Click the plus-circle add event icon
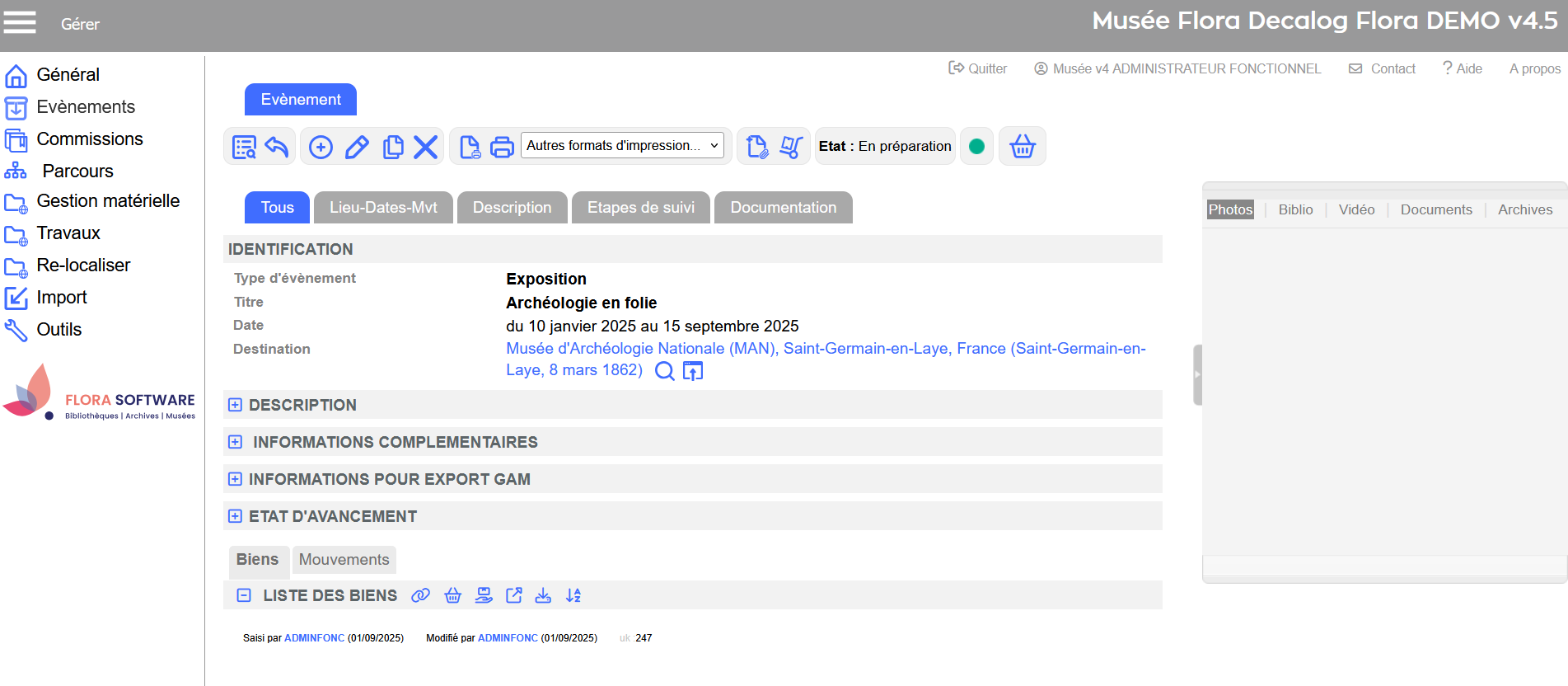This screenshot has height=686, width=1568. click(x=321, y=147)
